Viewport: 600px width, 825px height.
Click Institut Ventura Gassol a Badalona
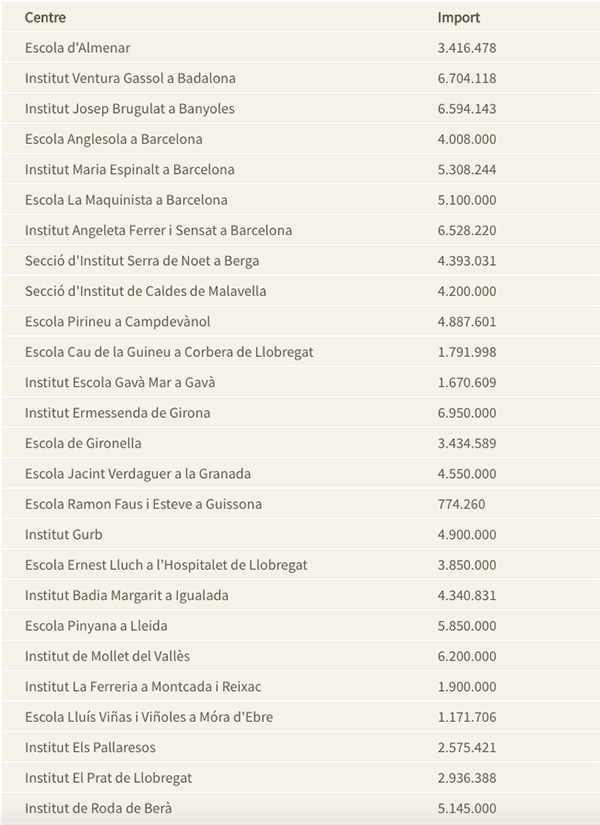click(130, 78)
